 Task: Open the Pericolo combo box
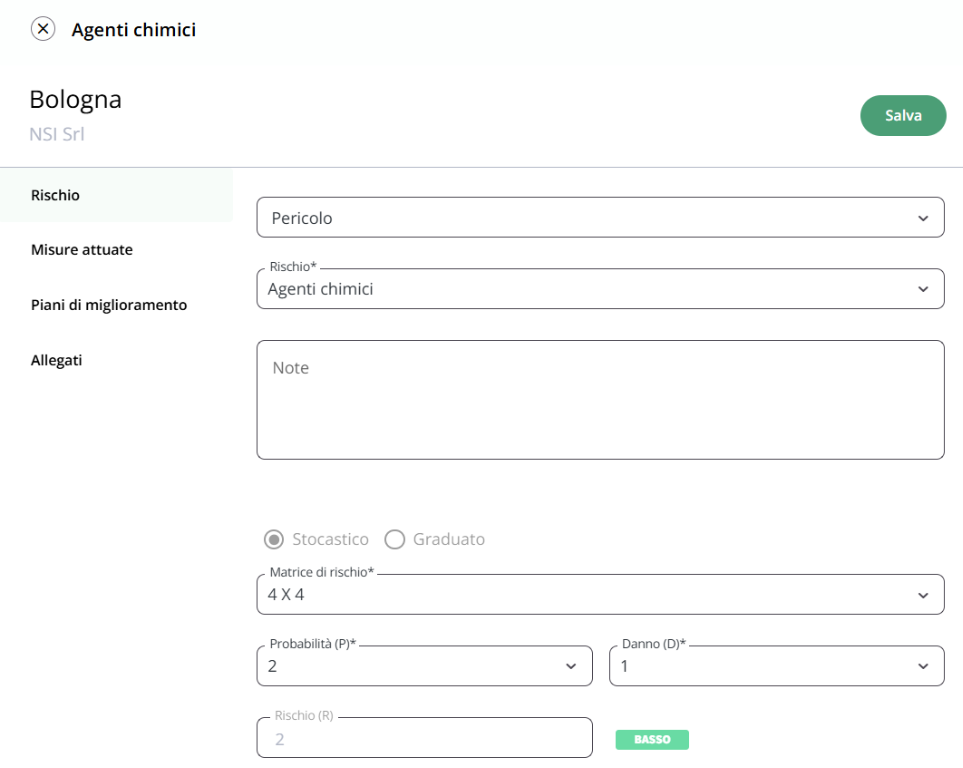[x=600, y=217]
